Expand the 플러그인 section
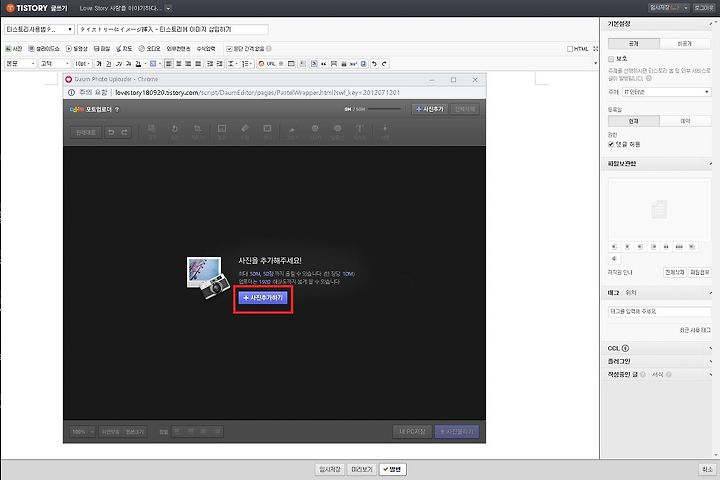This screenshot has width=720, height=480. [x=710, y=362]
